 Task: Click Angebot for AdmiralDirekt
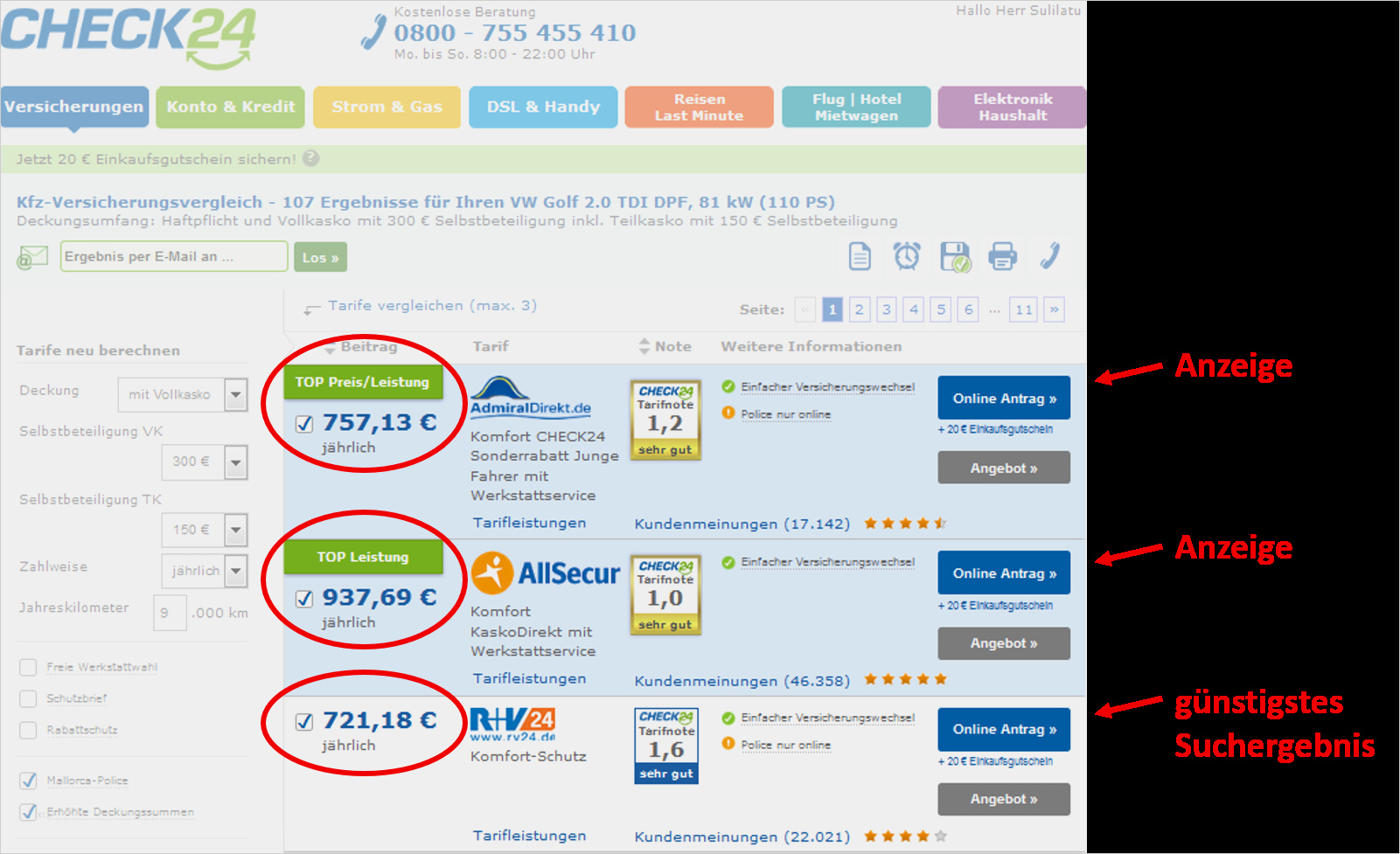(1004, 468)
